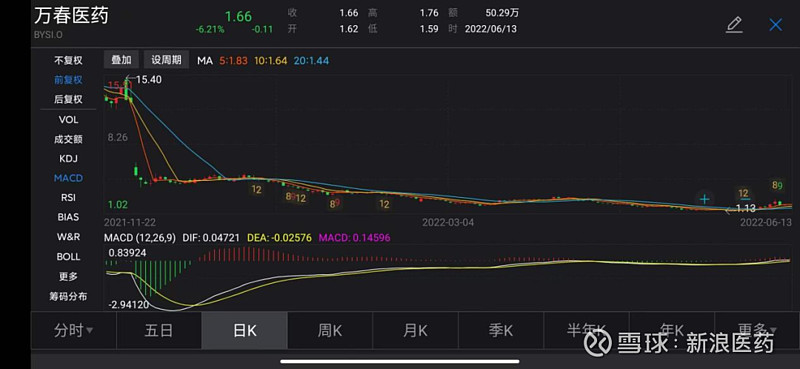This screenshot has height=369, width=800.
Task: Click the 2022-03-04 date label
Action: coord(448,223)
